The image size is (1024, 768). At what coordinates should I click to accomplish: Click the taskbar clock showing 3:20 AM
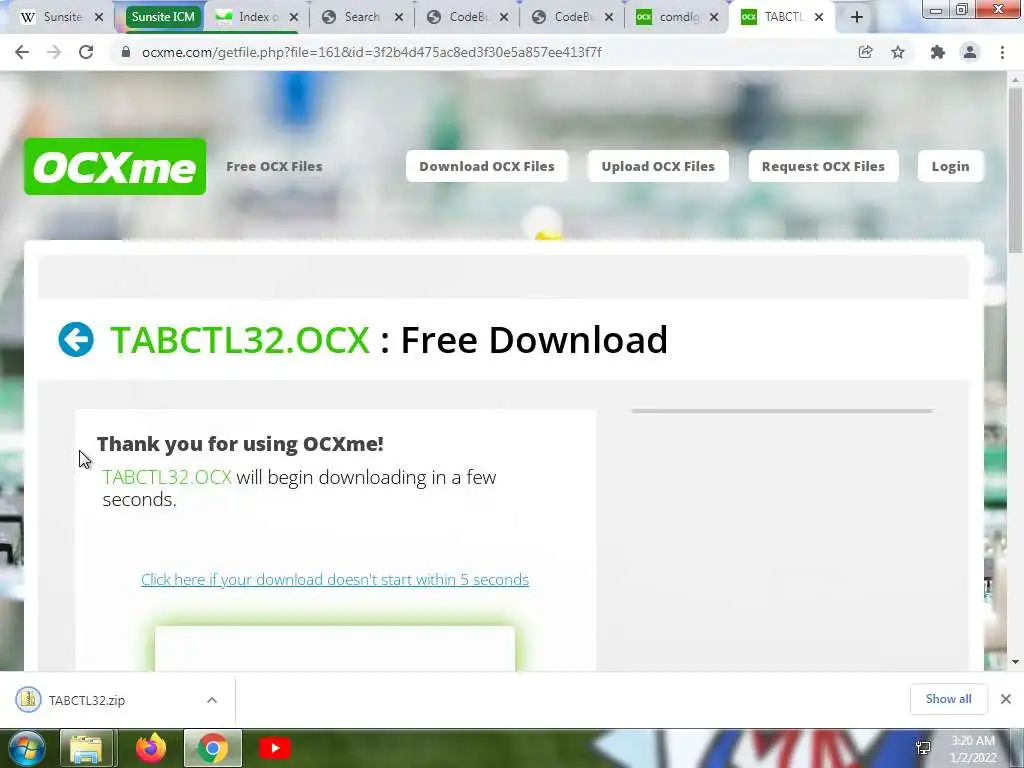coord(973,749)
